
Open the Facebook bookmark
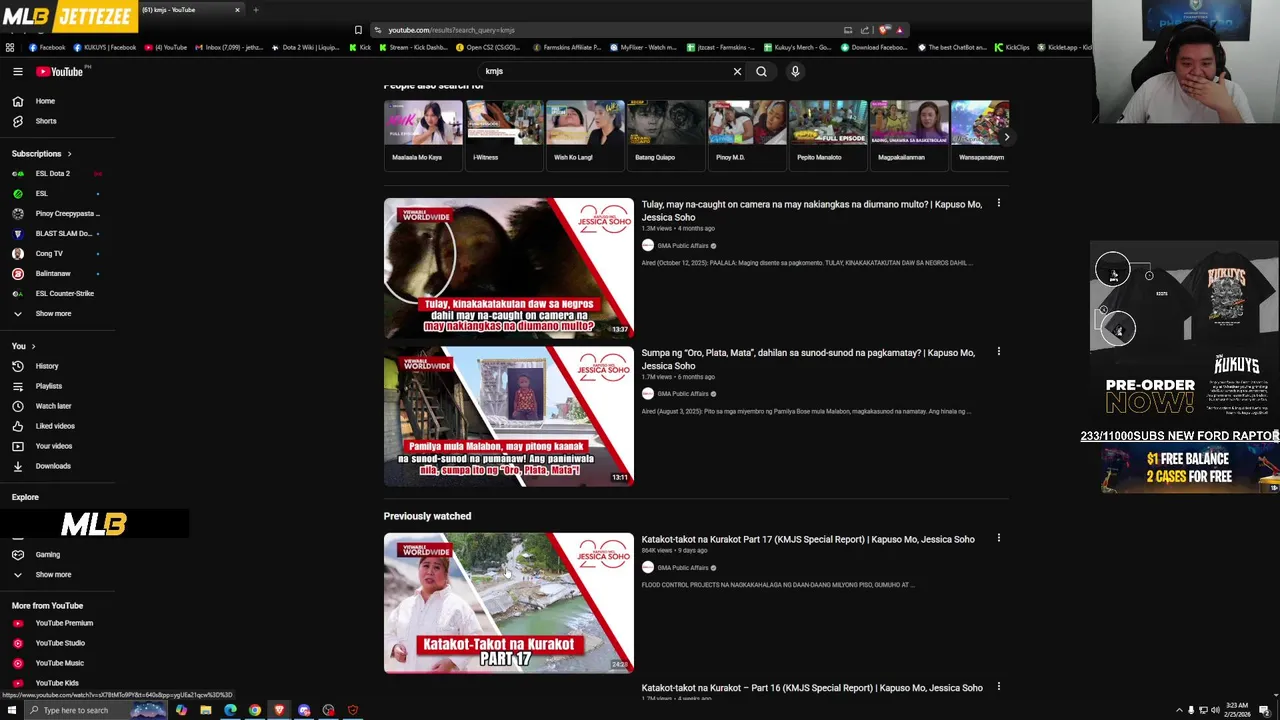(x=47, y=47)
